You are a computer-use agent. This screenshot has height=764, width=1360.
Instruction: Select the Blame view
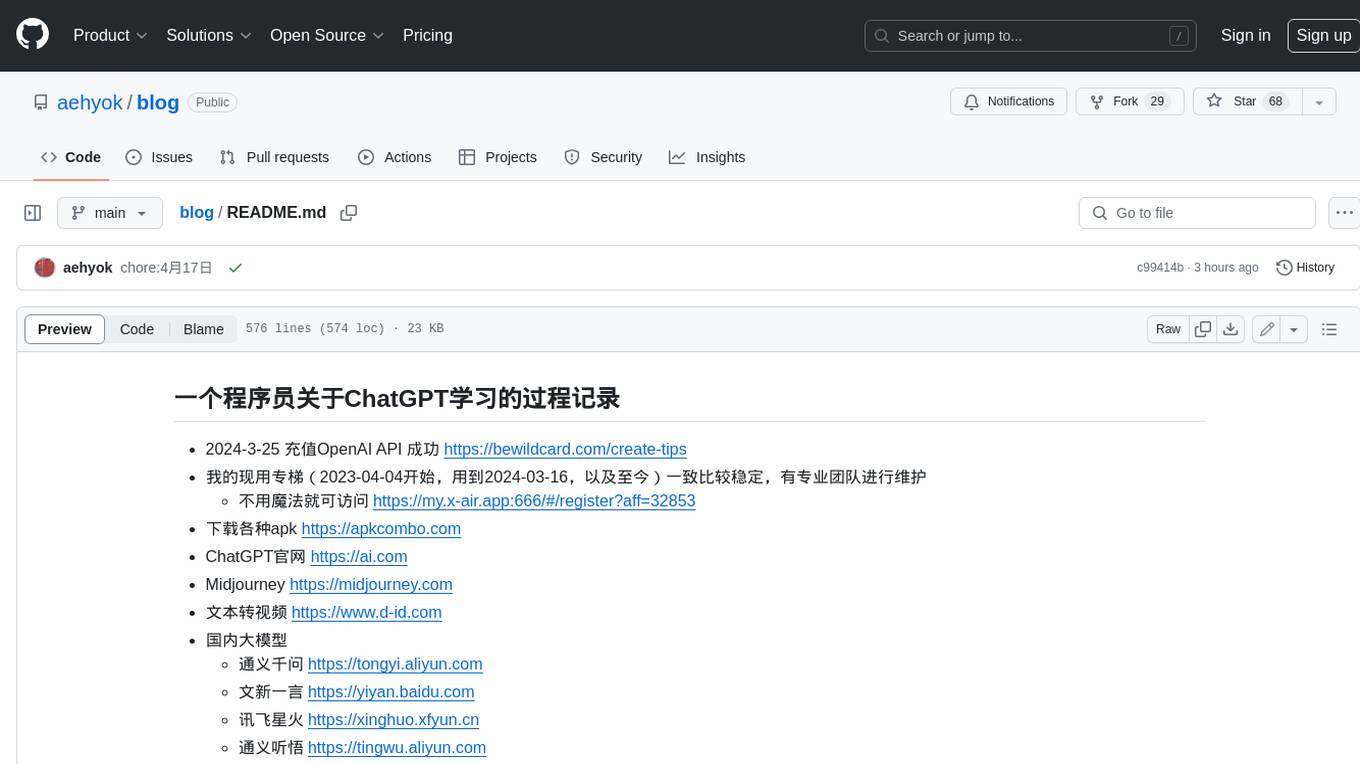[203, 329]
